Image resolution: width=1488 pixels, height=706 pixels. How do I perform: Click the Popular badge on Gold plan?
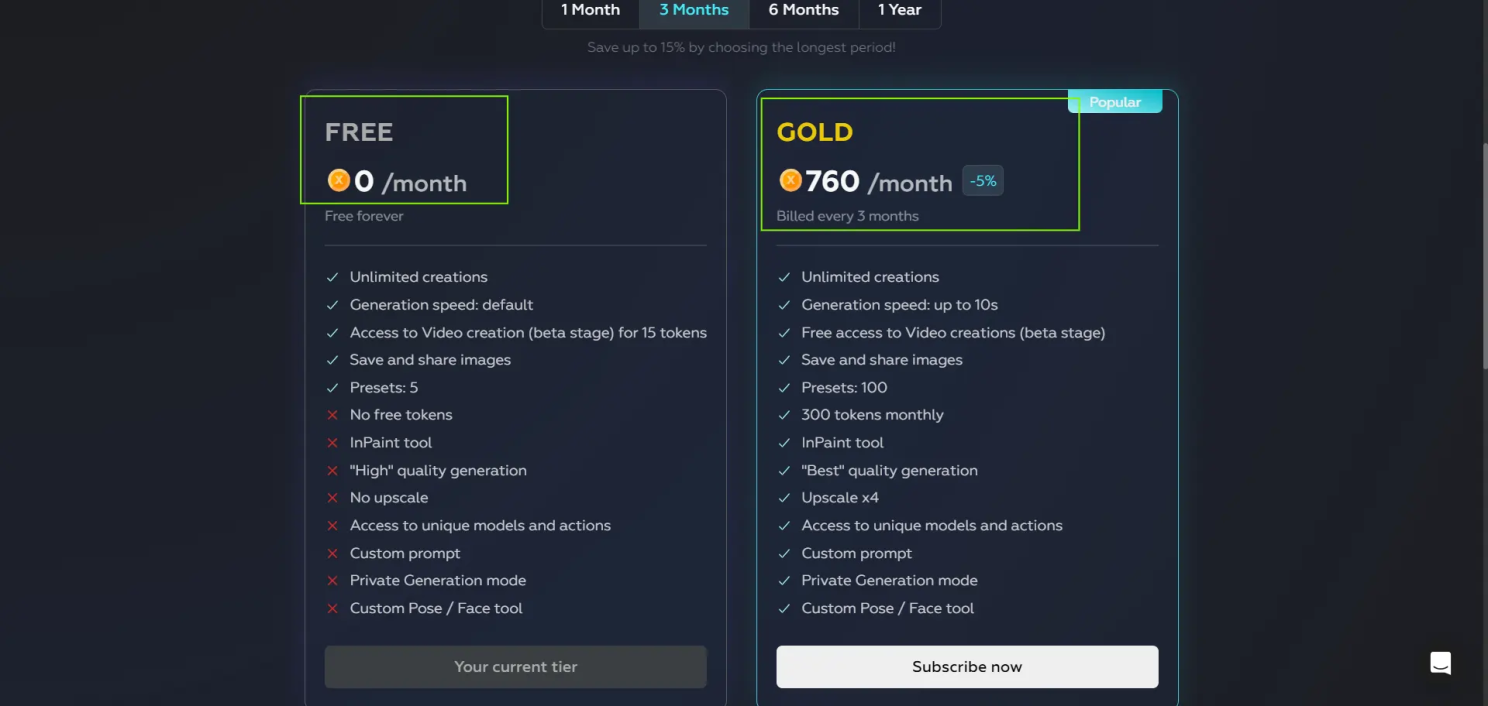tap(1115, 102)
